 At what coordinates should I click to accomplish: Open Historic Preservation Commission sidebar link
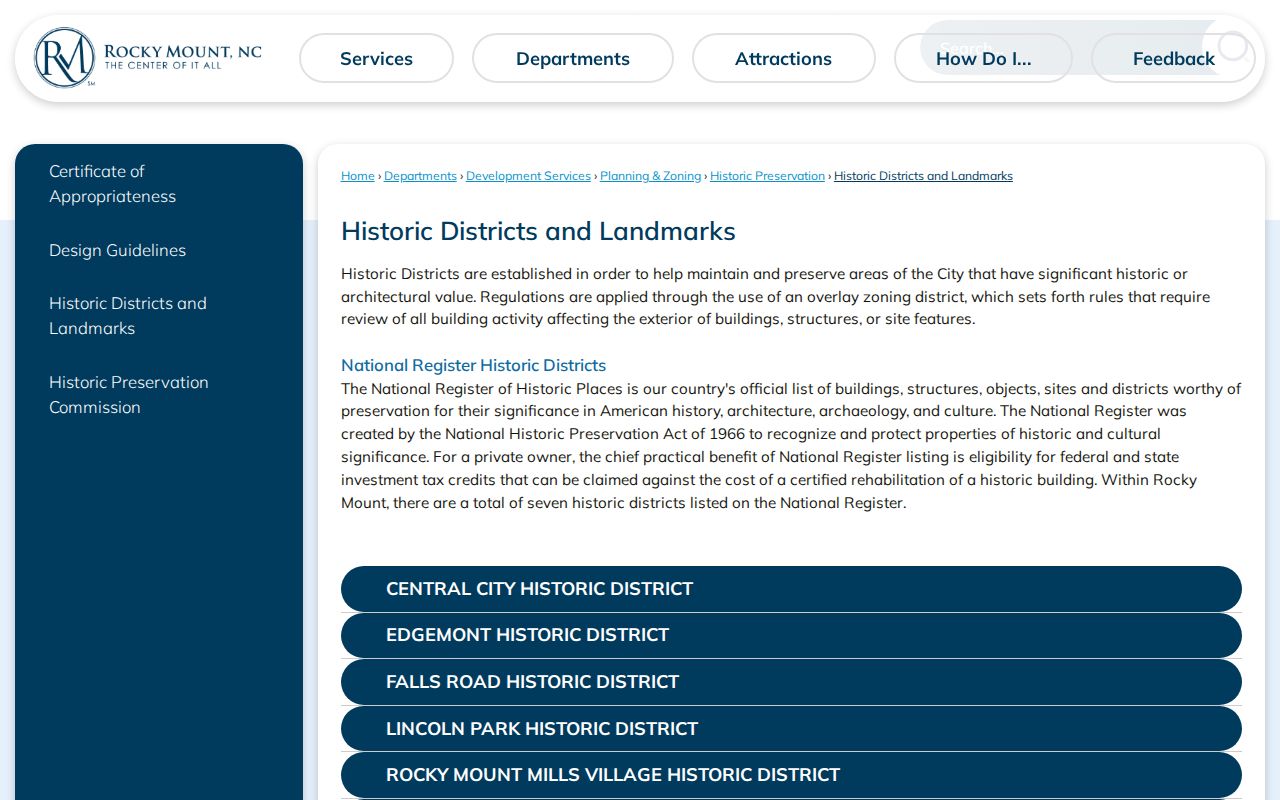point(129,395)
